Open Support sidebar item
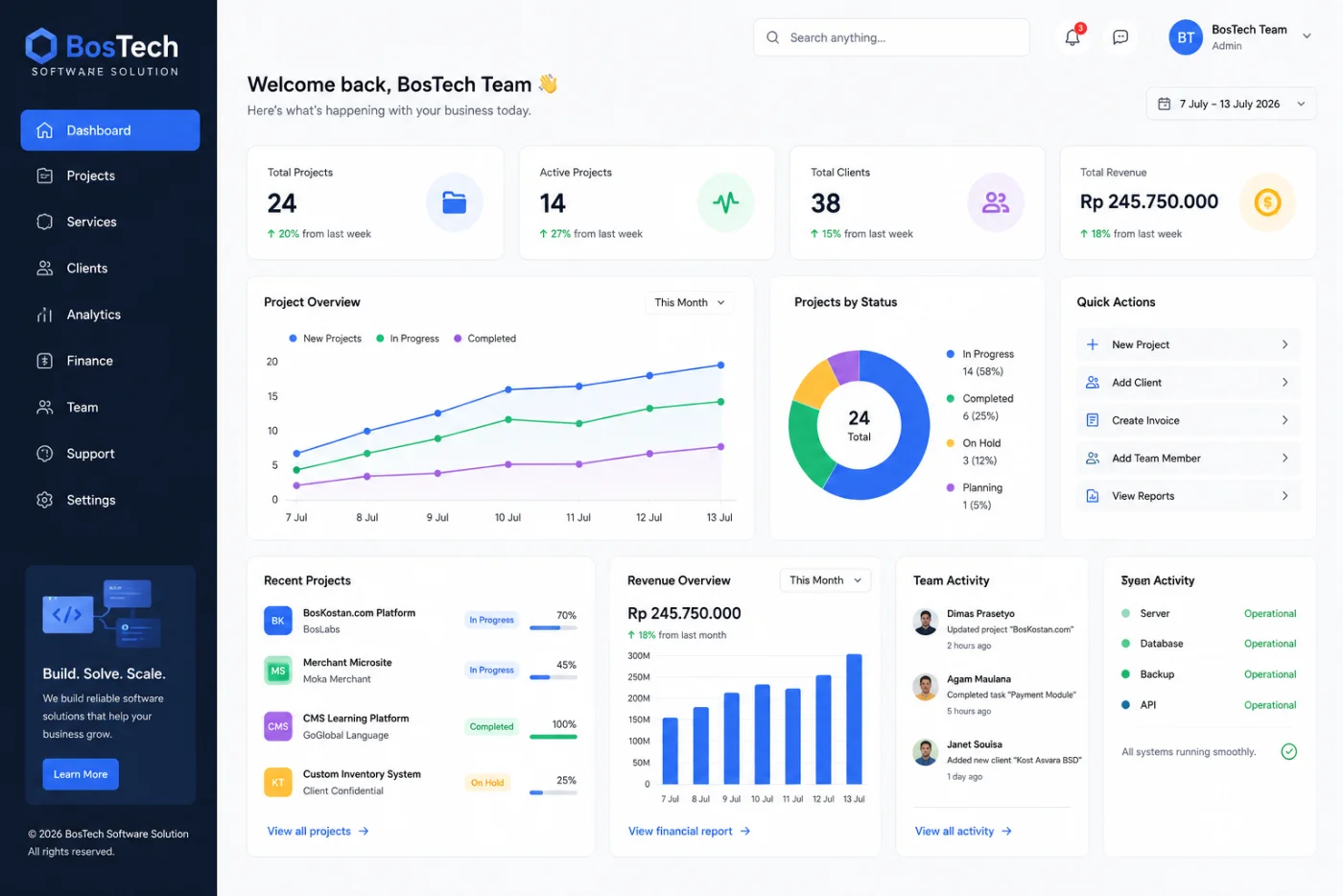Viewport: 1343px width, 896px height. [110, 454]
